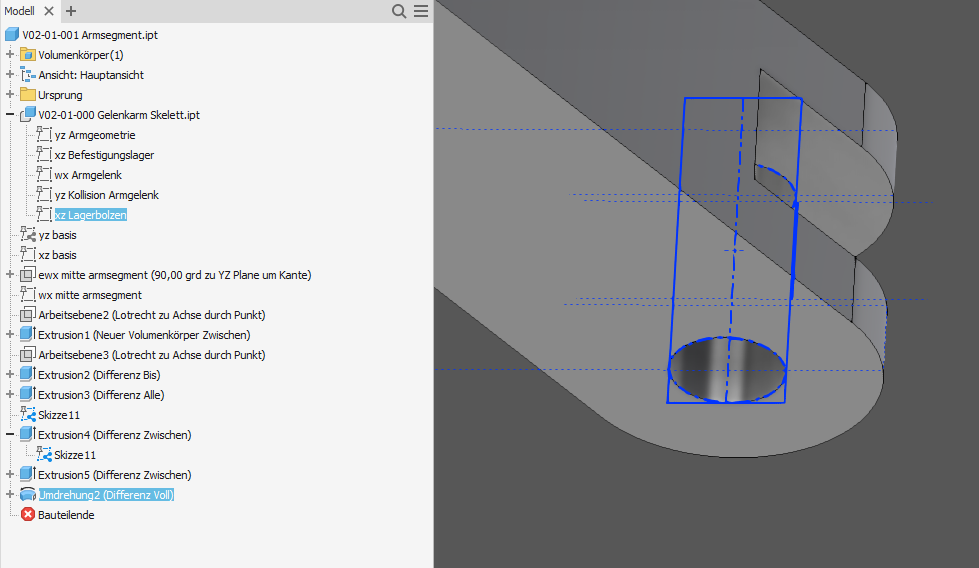Image resolution: width=979 pixels, height=568 pixels.
Task: Select Extrusion1 (Neuer Volumenkörper Zwischen)
Action: coord(144,335)
